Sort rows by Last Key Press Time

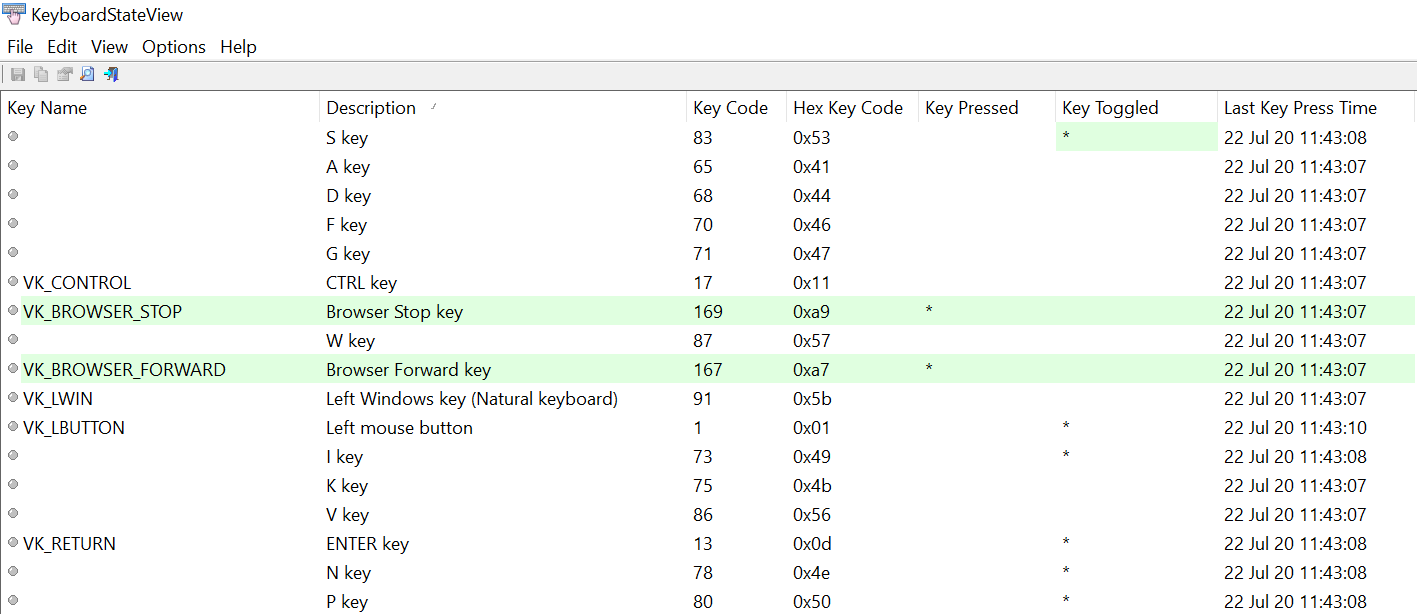tap(1298, 107)
